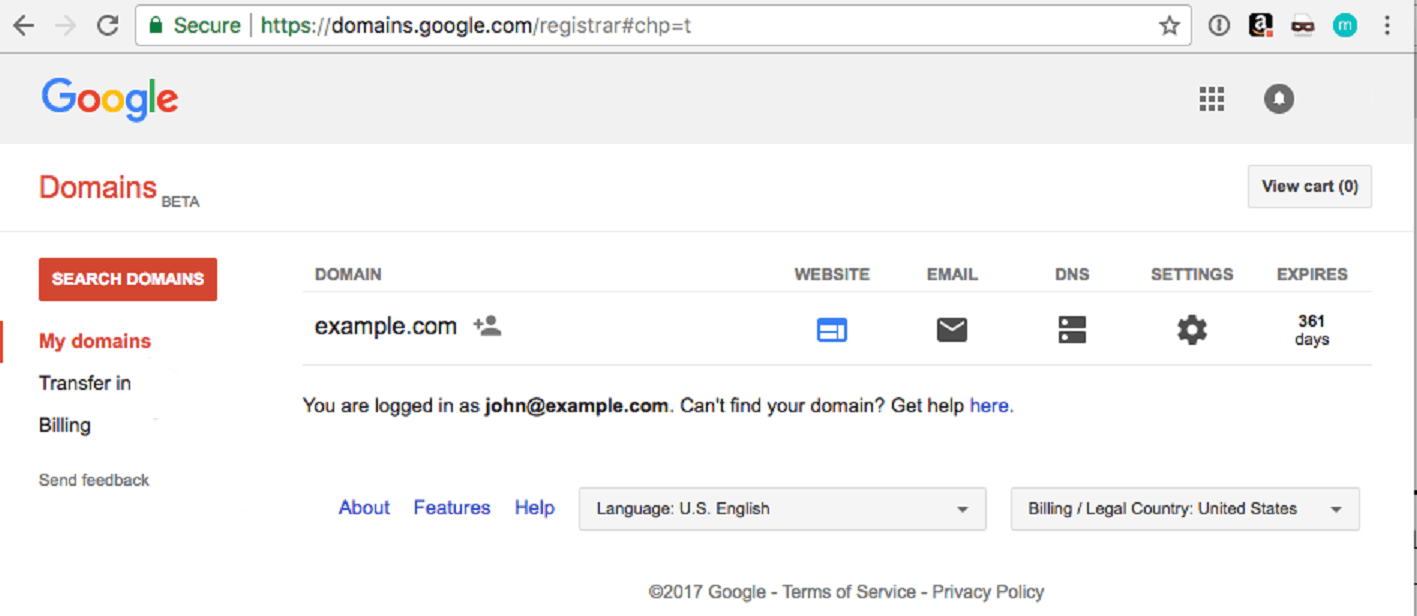Open the DNS server icon
The height and width of the screenshot is (616, 1417).
[x=1071, y=330]
